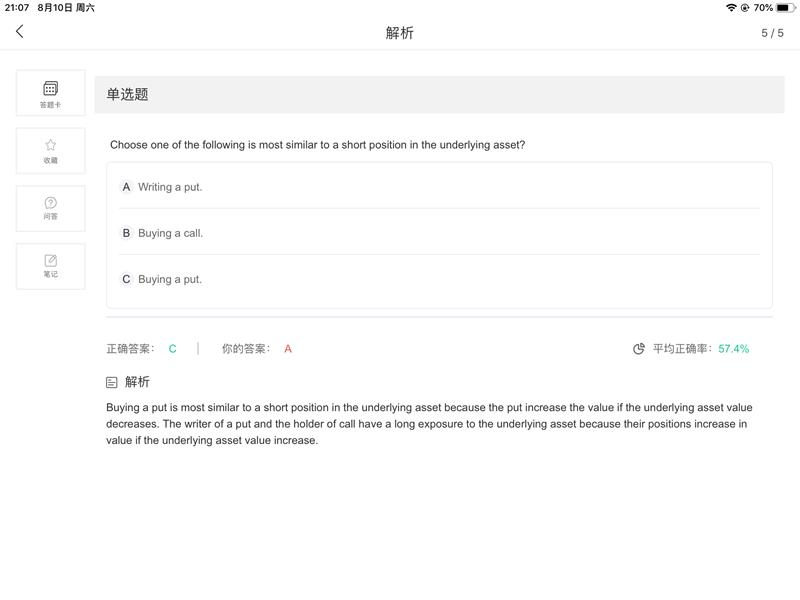This screenshot has width=800, height=600.
Task: Click the pie chart accuracy icon
Action: tap(639, 349)
